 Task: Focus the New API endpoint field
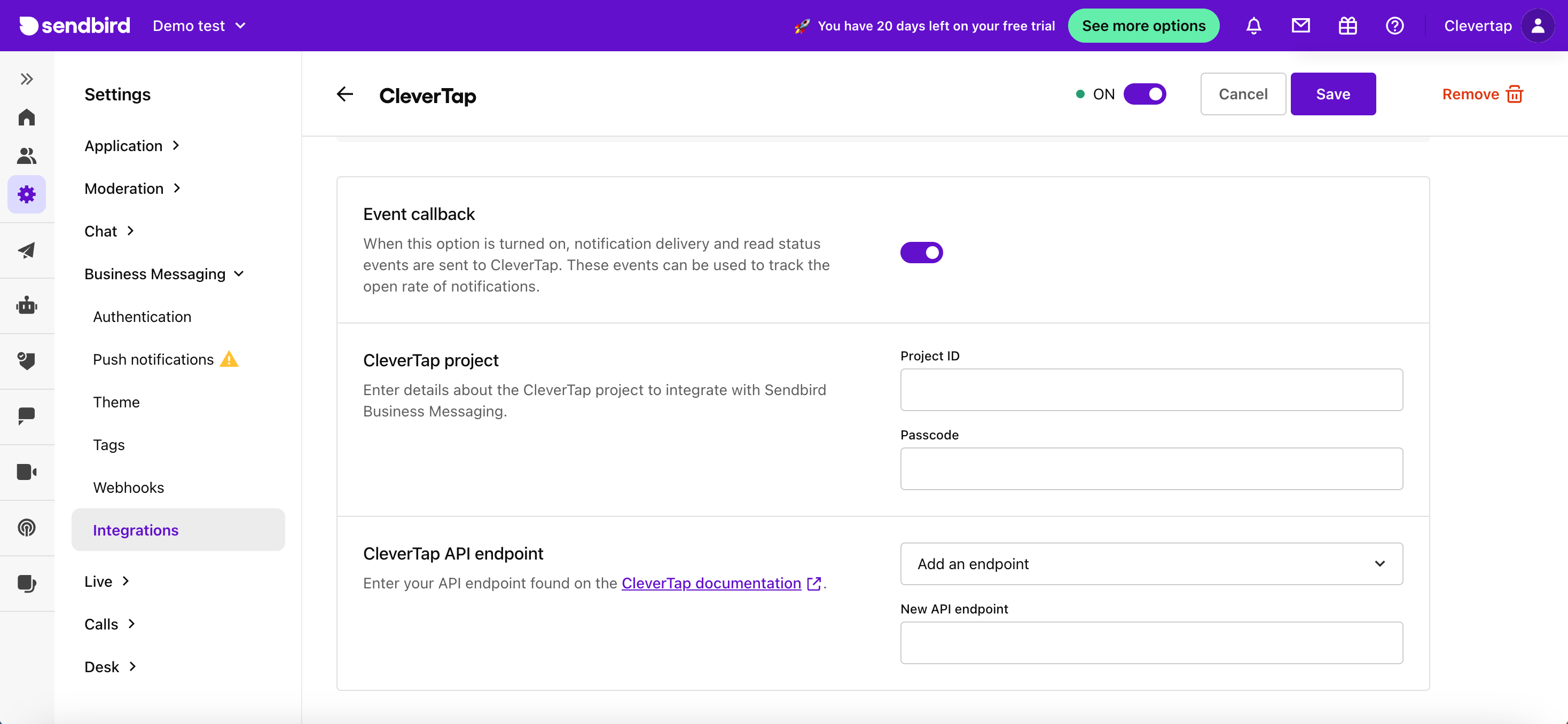click(x=1151, y=643)
